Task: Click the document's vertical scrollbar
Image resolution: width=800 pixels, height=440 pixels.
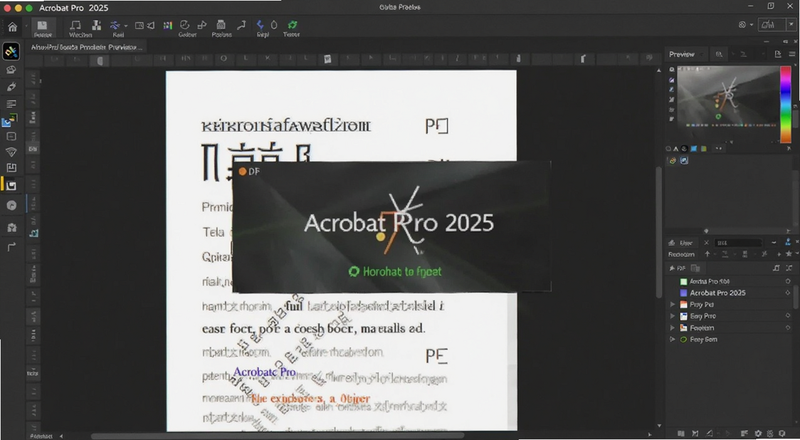Action: tap(659, 232)
